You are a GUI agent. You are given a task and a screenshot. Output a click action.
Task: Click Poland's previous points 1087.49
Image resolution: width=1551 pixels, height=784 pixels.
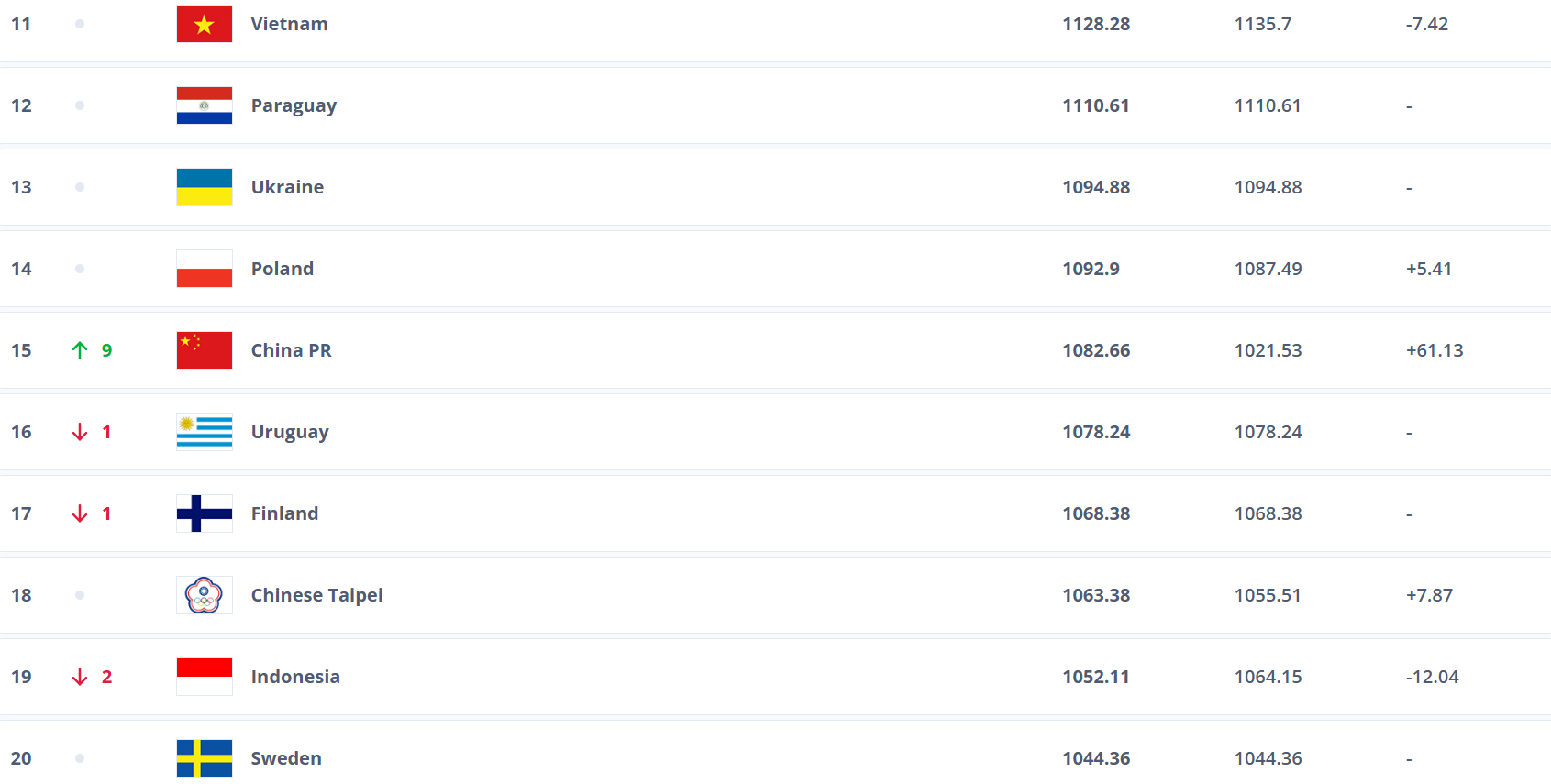(1268, 269)
